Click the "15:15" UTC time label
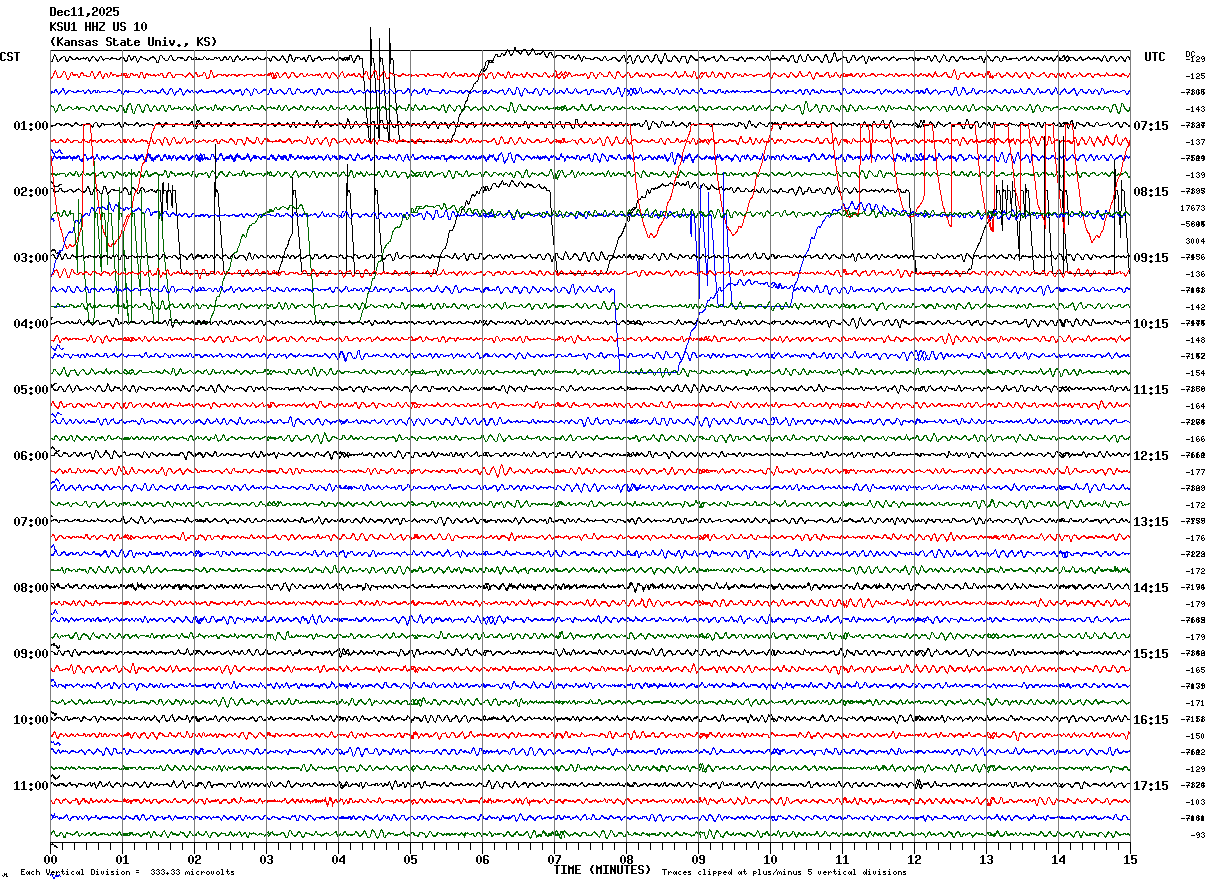This screenshot has height=886, width=1210. (x=1151, y=654)
